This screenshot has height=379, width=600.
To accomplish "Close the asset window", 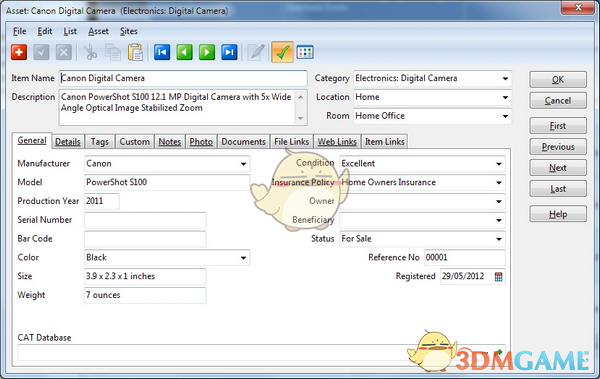I will click(x=578, y=7).
